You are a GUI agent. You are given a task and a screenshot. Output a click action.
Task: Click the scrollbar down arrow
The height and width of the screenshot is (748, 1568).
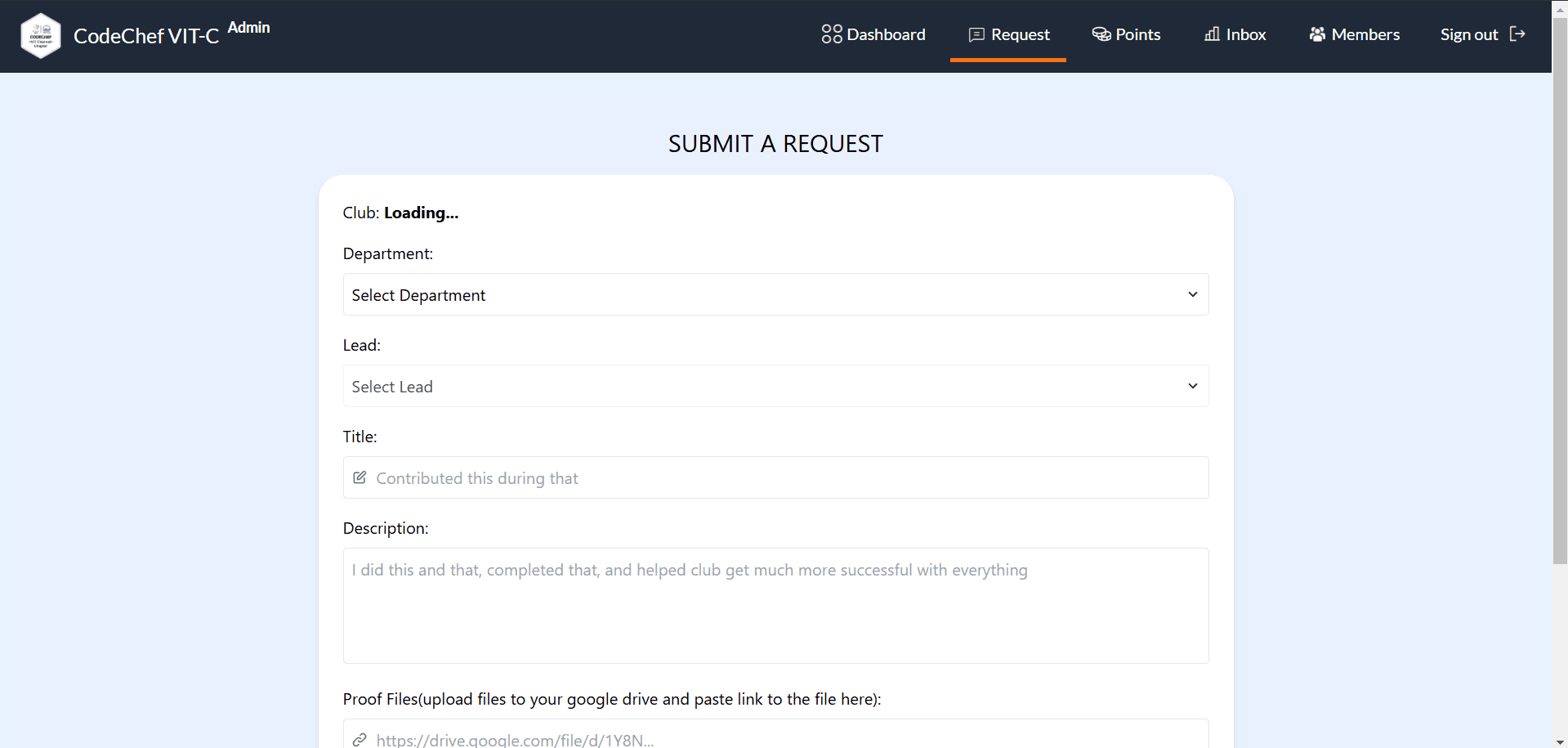(x=1560, y=741)
